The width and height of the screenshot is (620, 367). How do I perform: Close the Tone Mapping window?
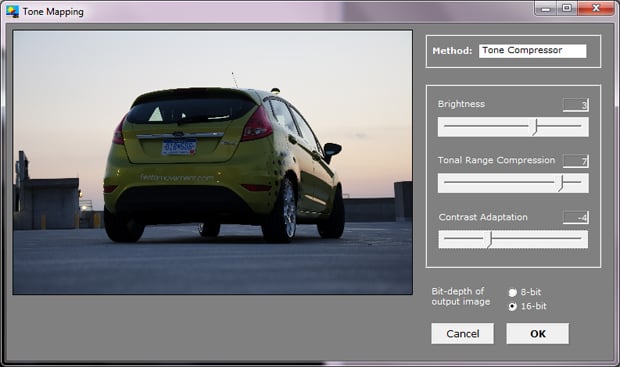[596, 8]
